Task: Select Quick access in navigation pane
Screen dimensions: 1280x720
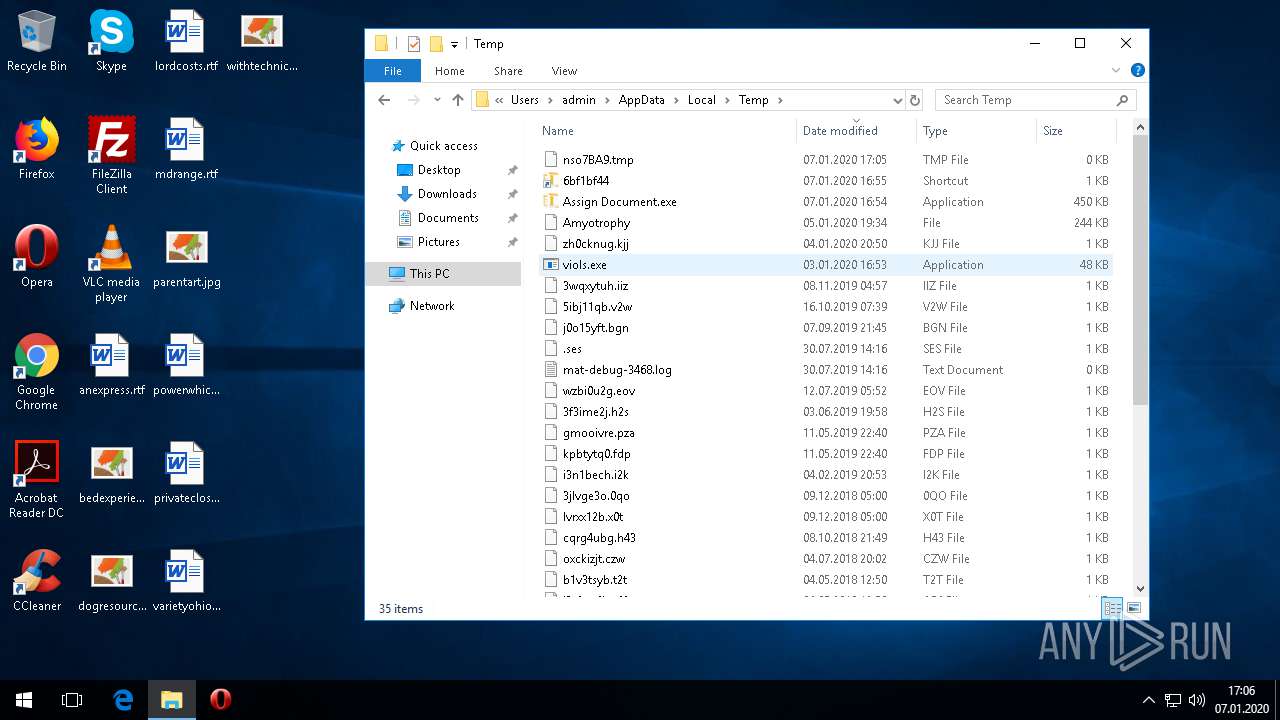Action: (443, 146)
